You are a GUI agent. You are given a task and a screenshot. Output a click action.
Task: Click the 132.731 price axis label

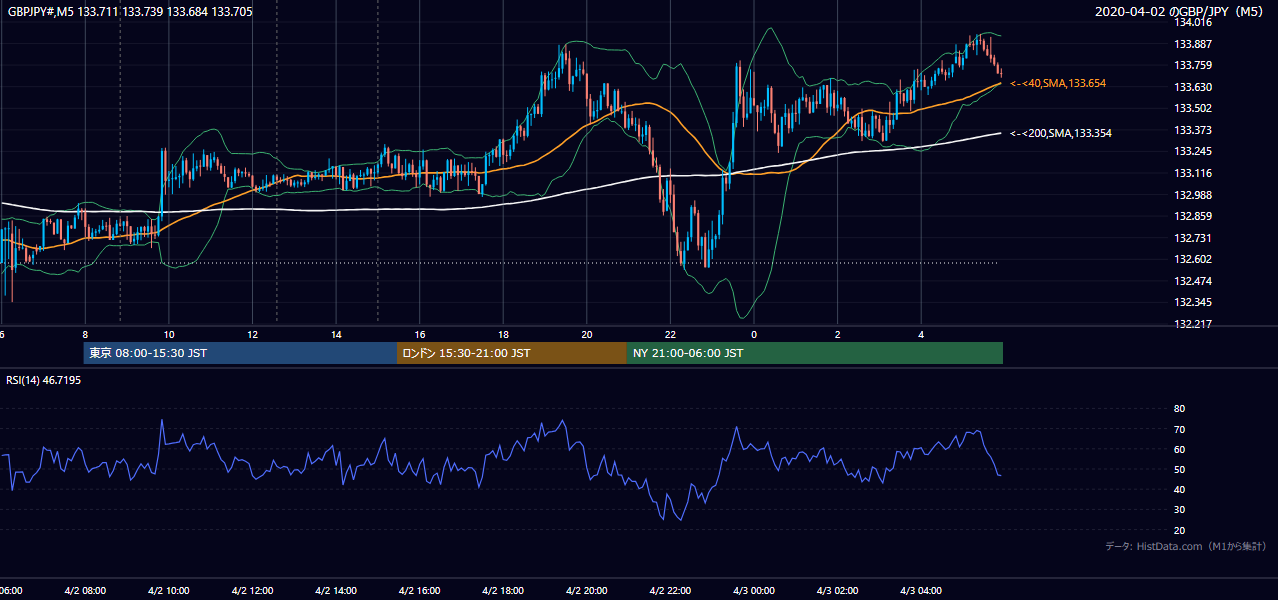coord(1193,238)
